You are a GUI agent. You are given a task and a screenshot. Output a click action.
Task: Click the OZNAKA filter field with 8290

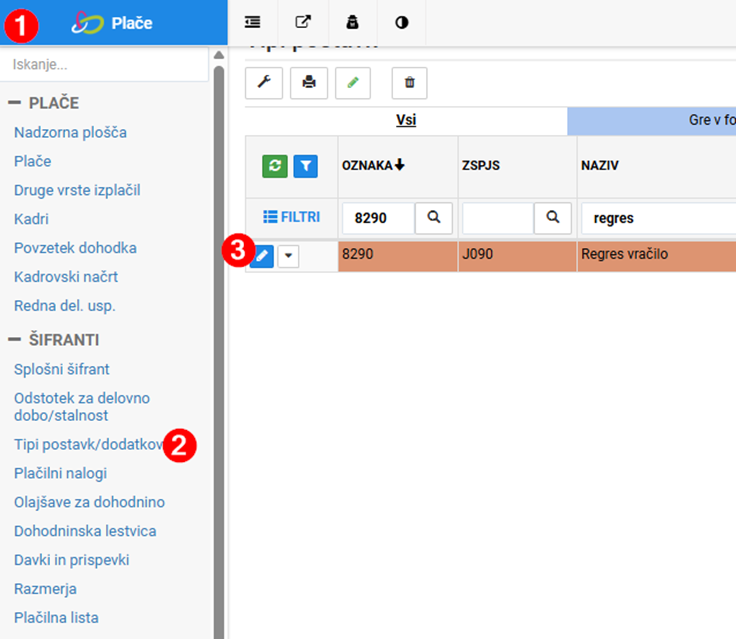click(x=378, y=218)
